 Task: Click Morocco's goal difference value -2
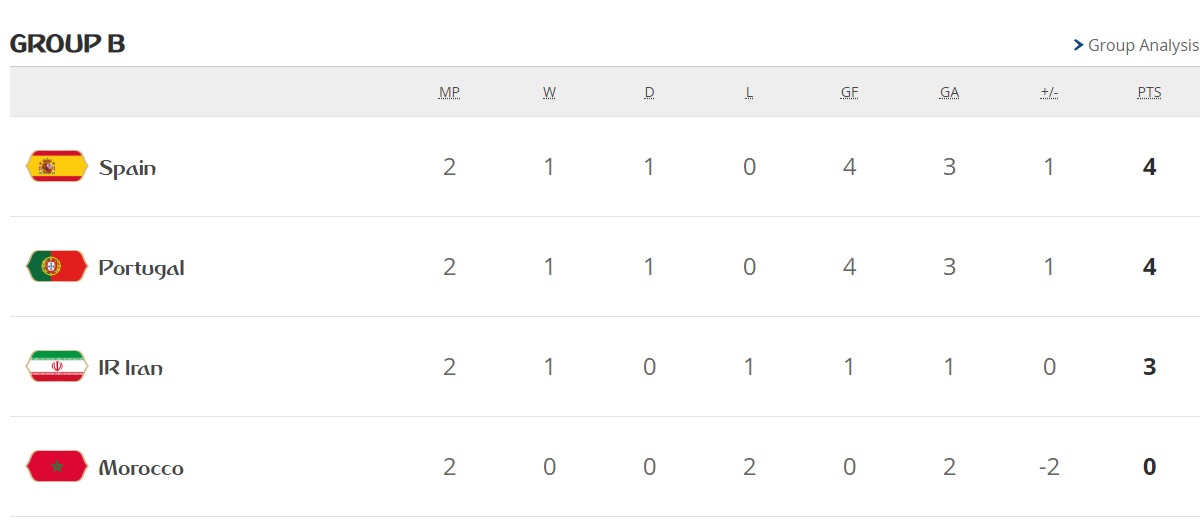pyautogui.click(x=1049, y=467)
